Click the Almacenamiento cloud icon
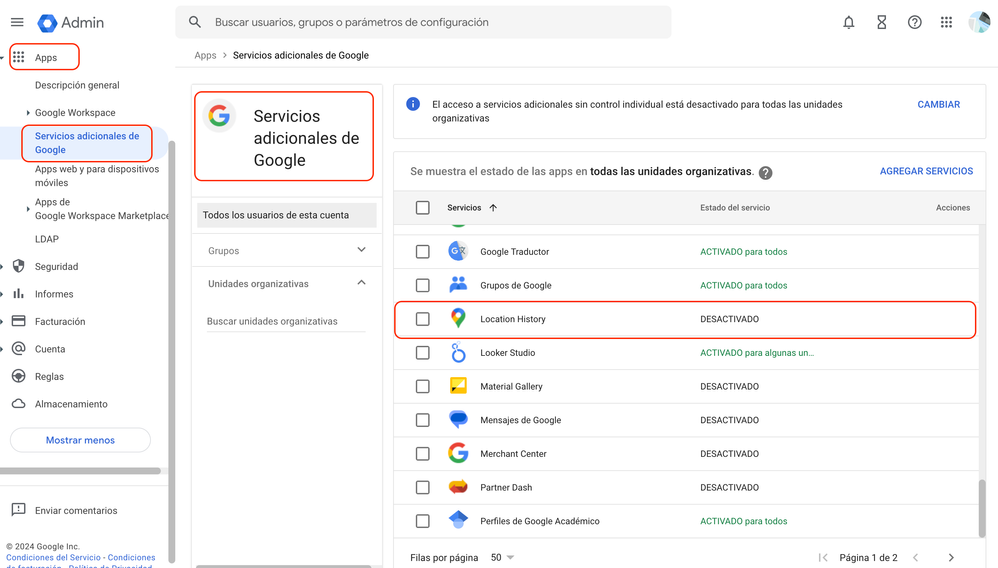 point(18,404)
